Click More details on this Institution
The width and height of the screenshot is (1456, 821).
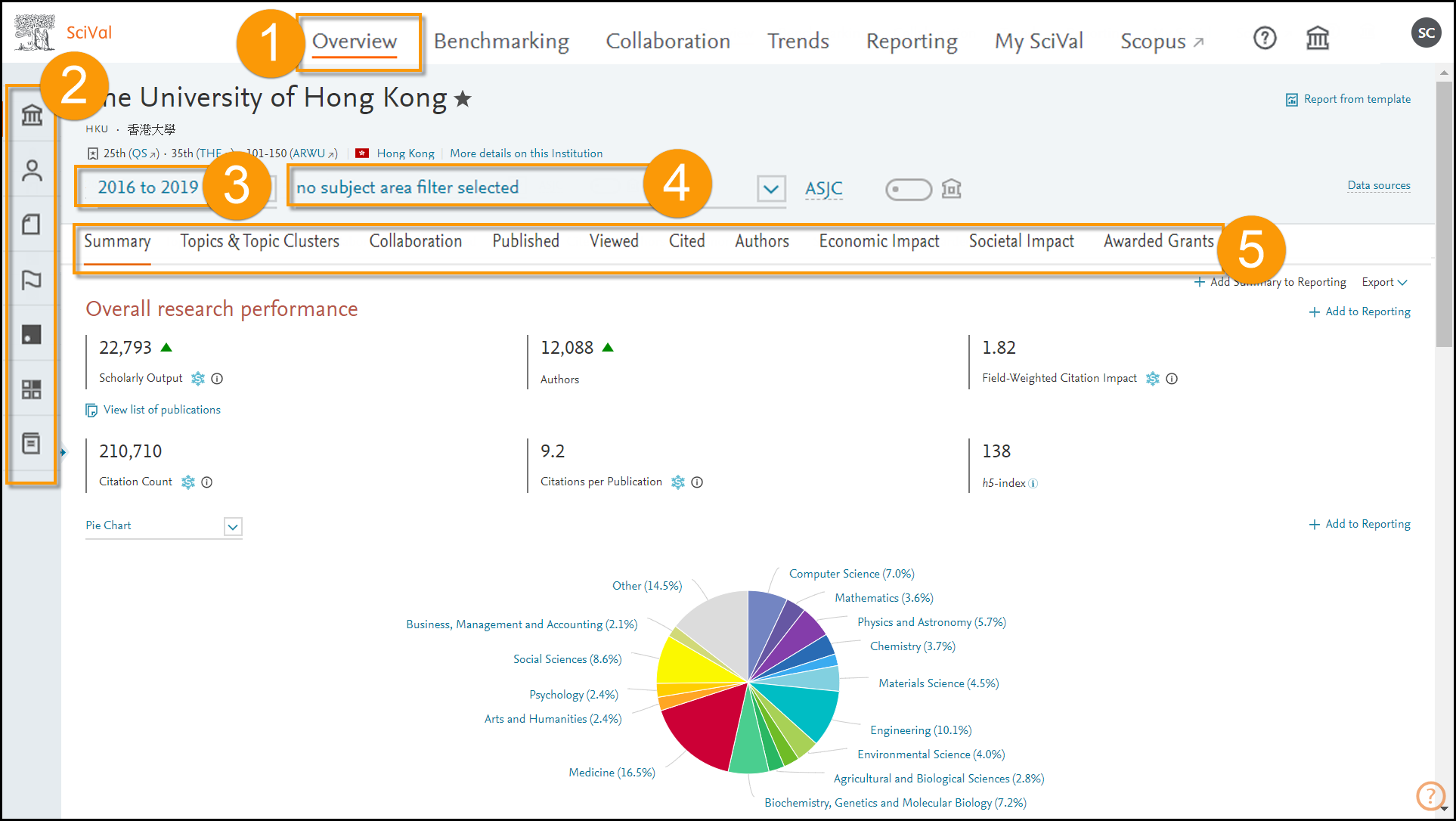(x=526, y=153)
